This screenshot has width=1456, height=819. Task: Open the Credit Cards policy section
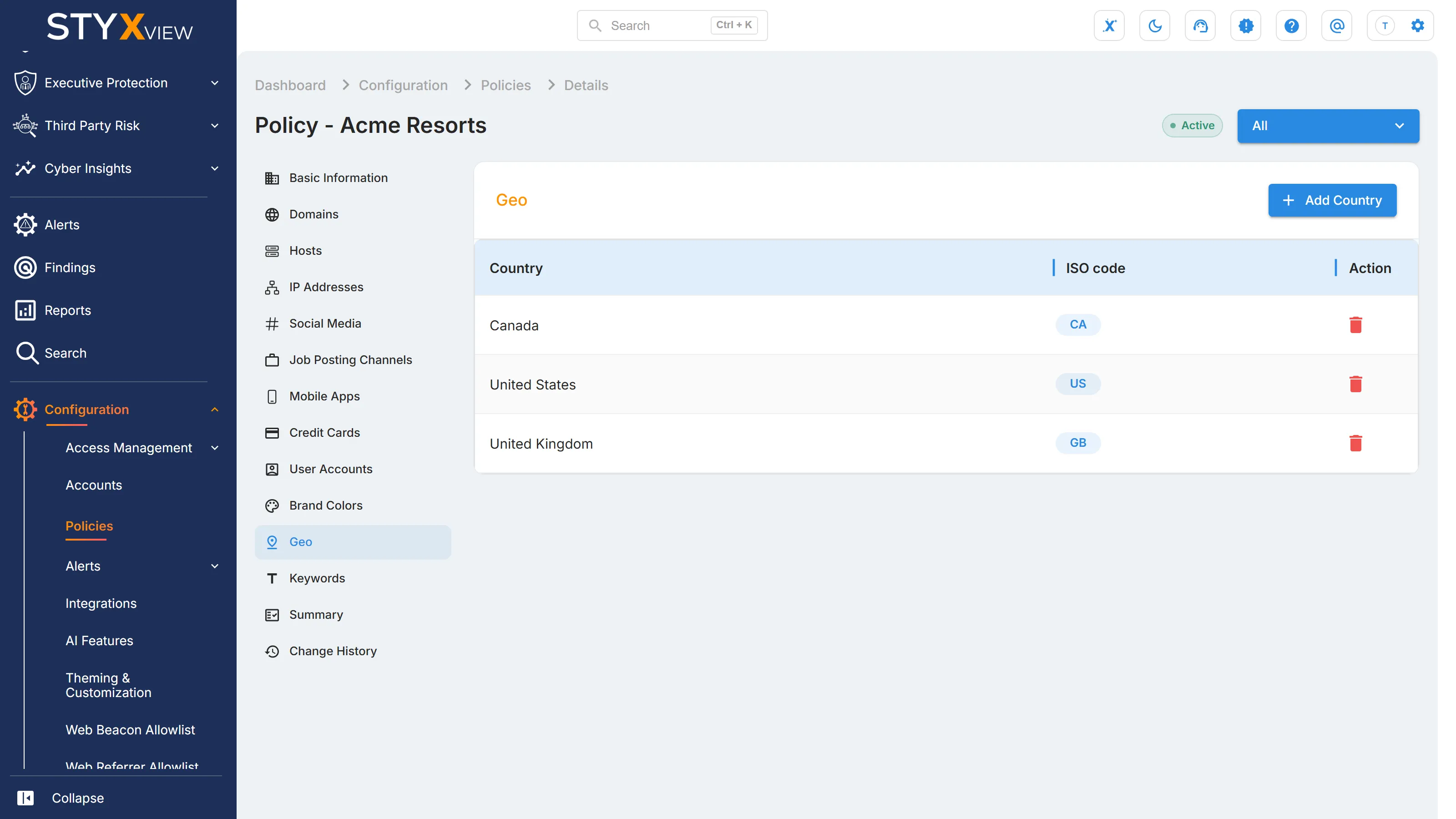[353, 432]
